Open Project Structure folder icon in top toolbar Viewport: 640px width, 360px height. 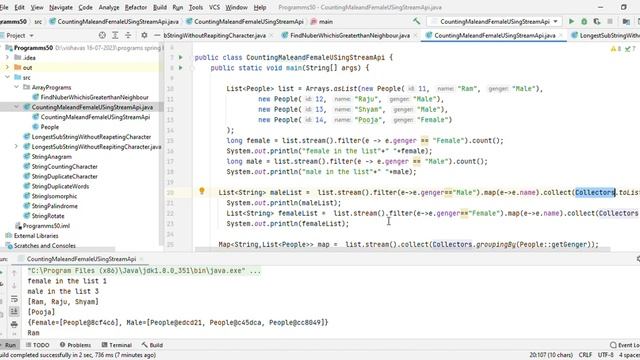[626, 21]
